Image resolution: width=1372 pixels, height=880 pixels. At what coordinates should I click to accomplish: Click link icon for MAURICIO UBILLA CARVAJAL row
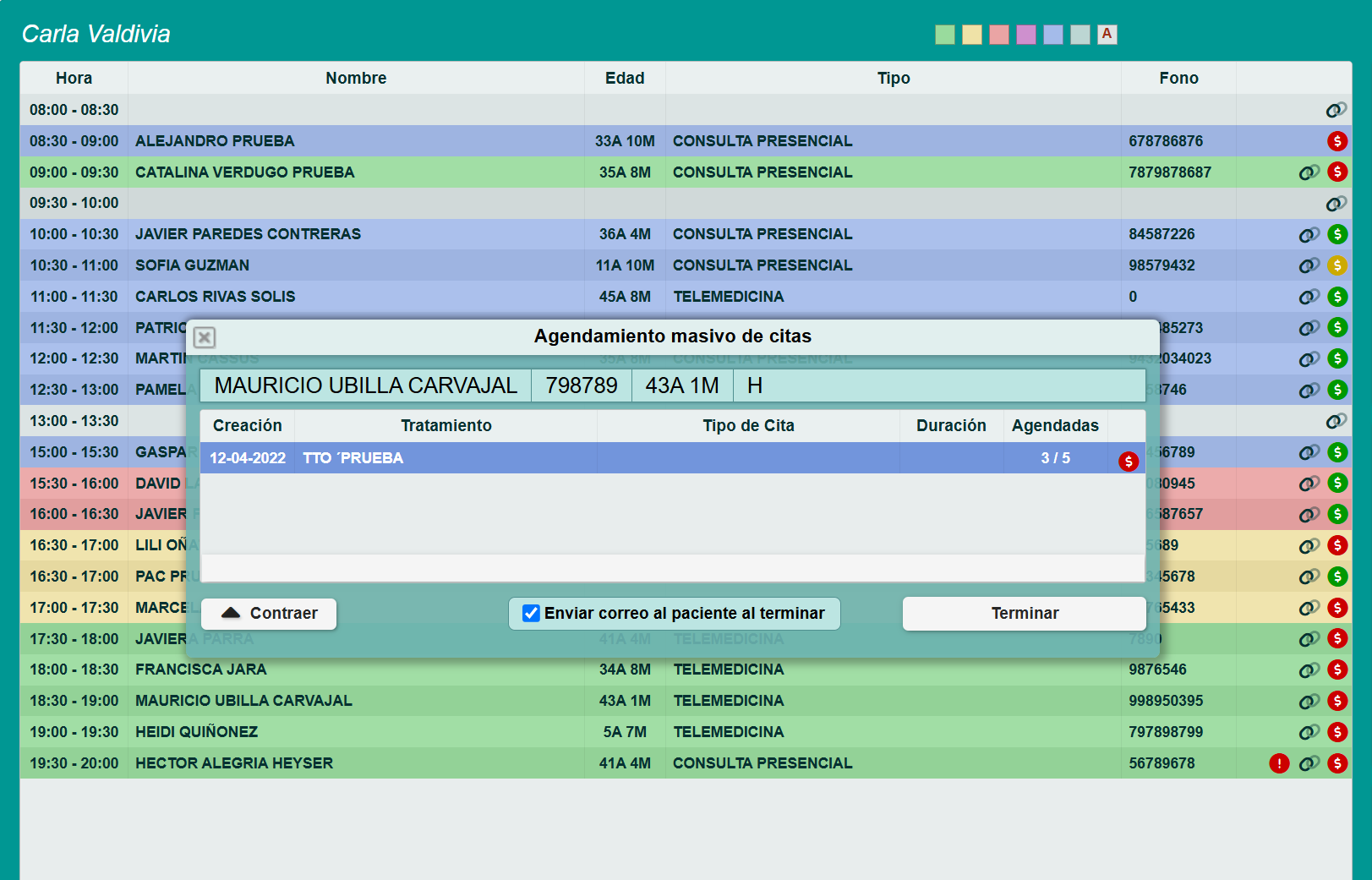coord(1309,701)
